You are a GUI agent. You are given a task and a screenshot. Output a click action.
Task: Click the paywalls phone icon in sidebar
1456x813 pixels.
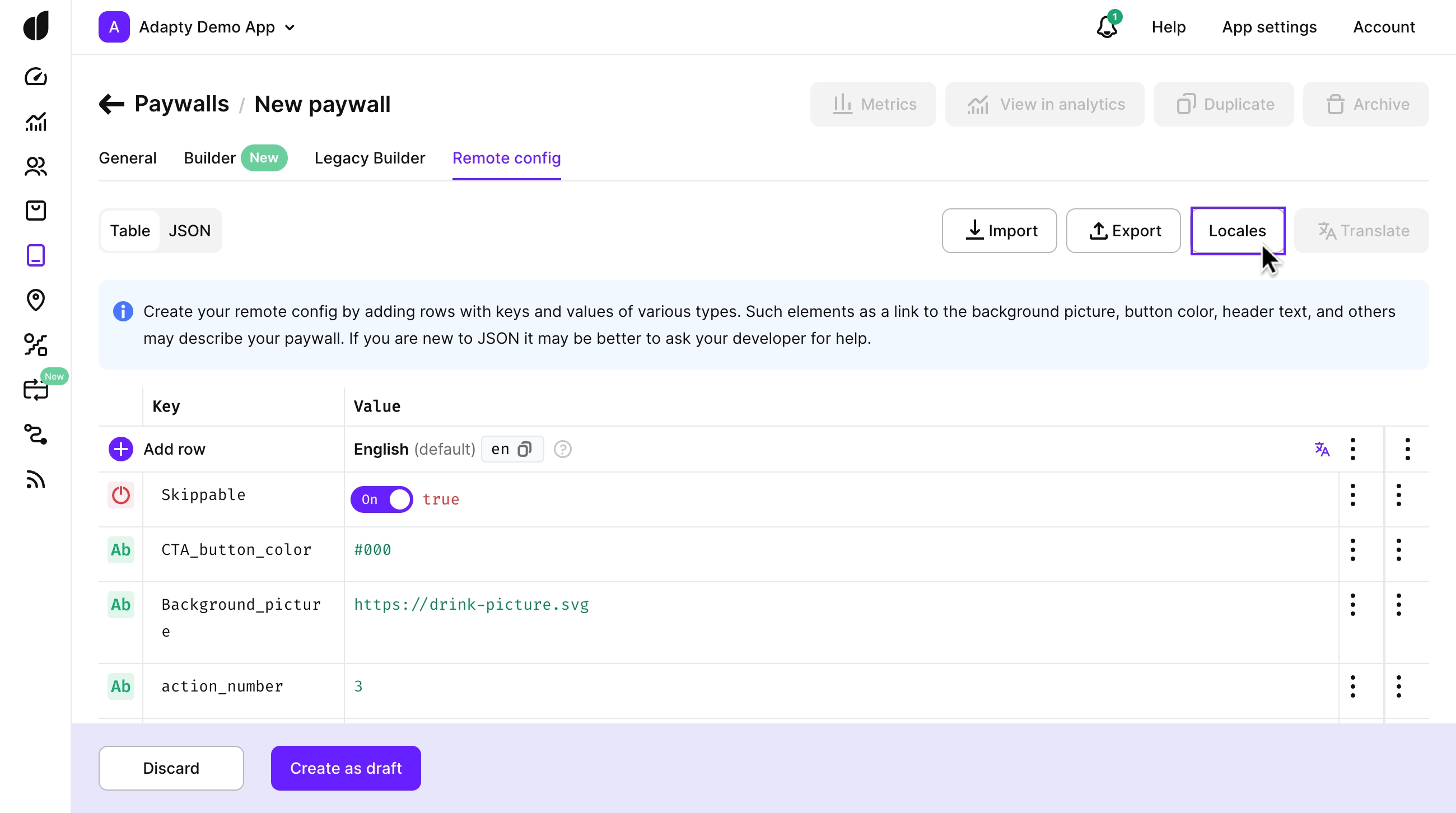36,255
